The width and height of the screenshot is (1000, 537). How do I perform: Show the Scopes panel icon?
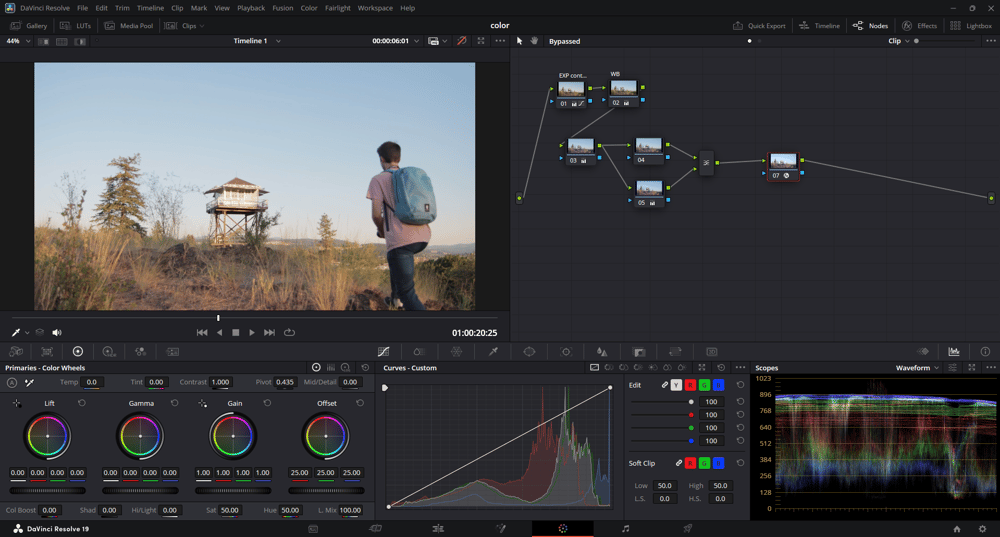[954, 351]
